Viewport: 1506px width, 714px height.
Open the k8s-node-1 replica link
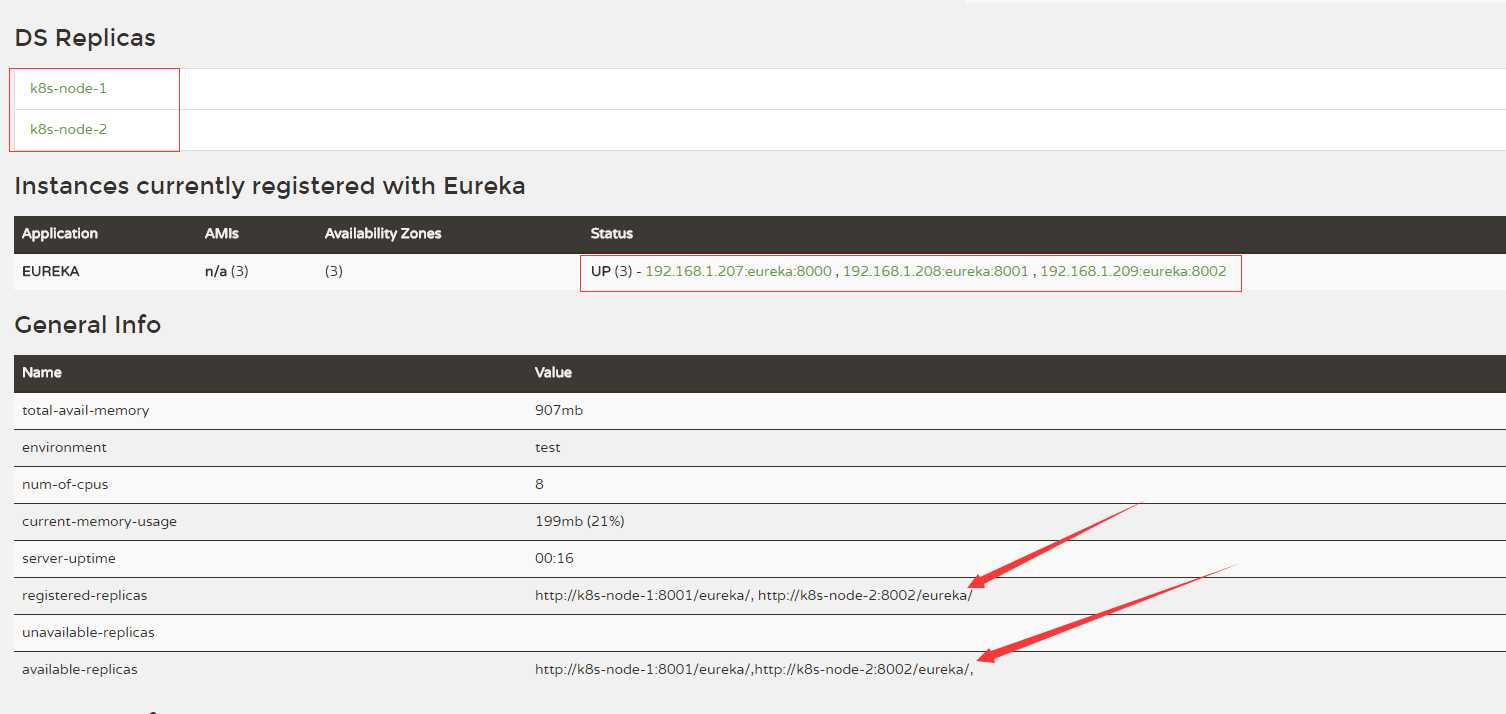(x=68, y=89)
